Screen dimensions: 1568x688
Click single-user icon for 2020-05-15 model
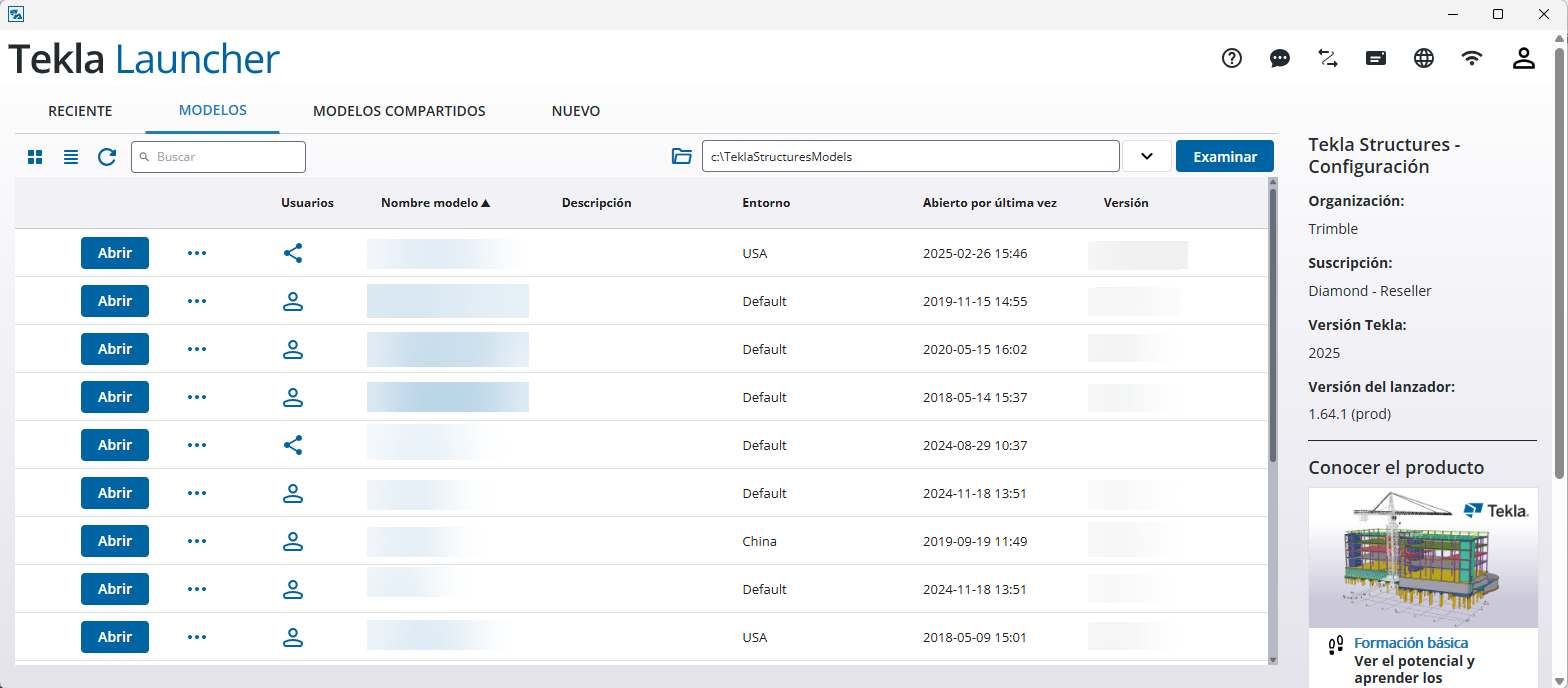[x=293, y=349]
